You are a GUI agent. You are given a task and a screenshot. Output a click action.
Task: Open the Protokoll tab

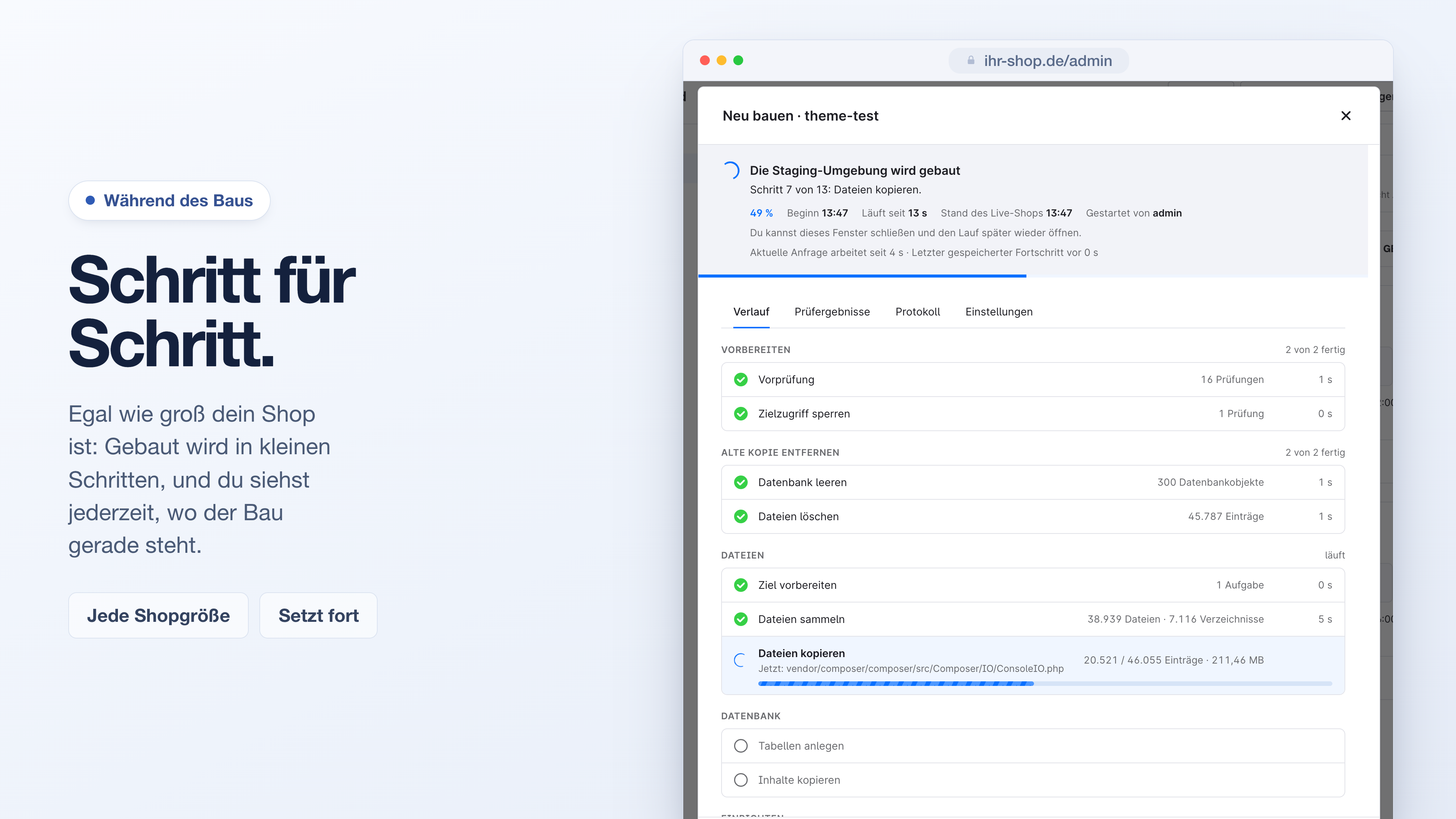click(x=917, y=312)
